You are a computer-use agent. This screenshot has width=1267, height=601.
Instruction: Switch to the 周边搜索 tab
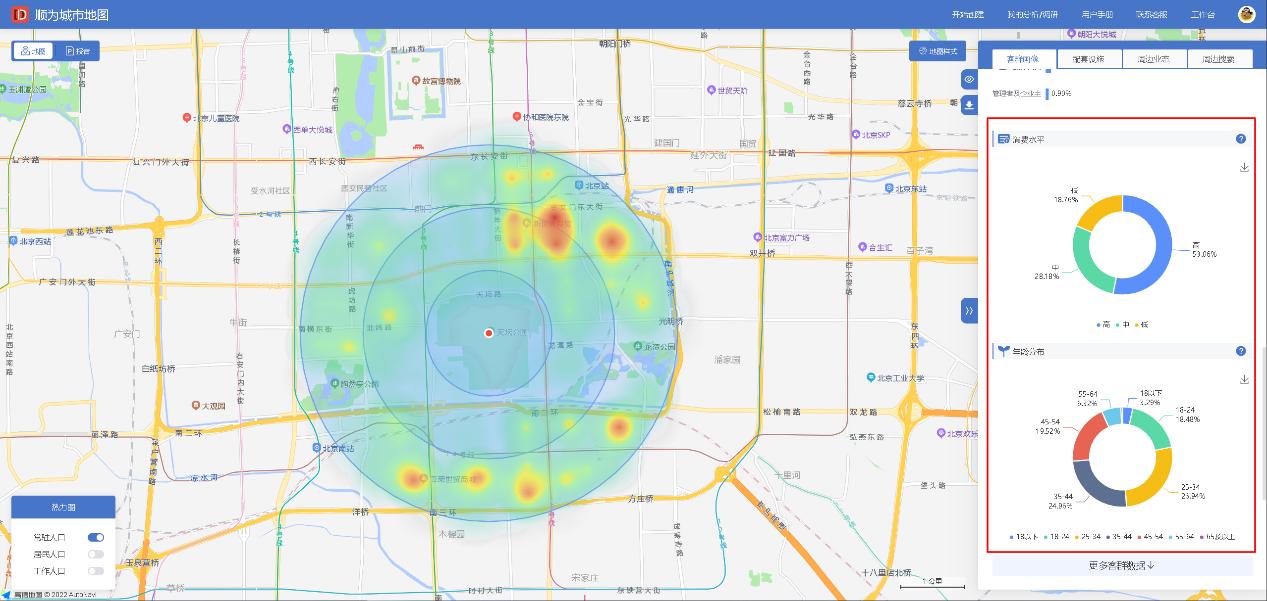1219,59
